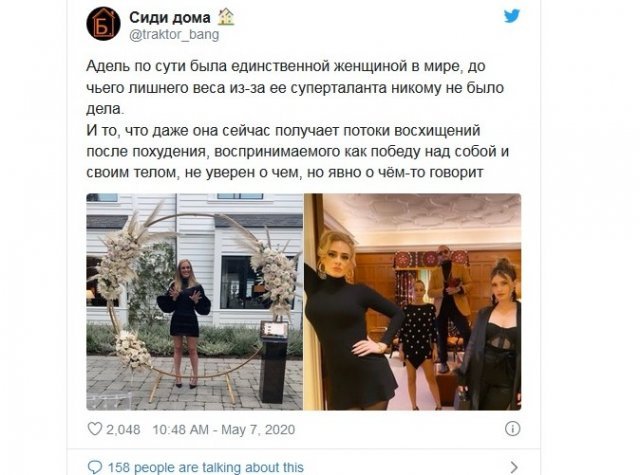Open the tweet info circle icon

click(x=512, y=428)
